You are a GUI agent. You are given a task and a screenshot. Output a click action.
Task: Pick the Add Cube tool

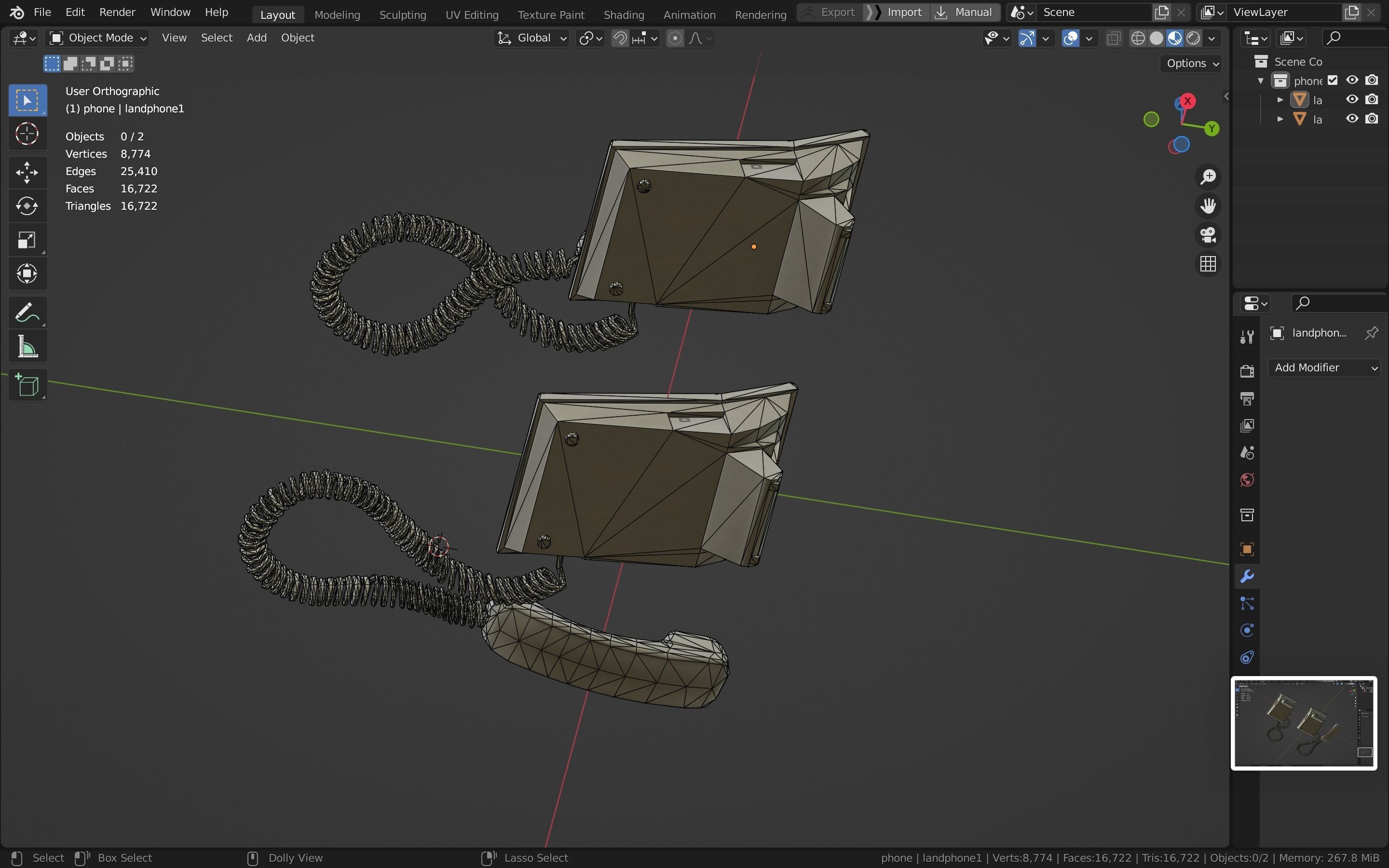coord(27,385)
